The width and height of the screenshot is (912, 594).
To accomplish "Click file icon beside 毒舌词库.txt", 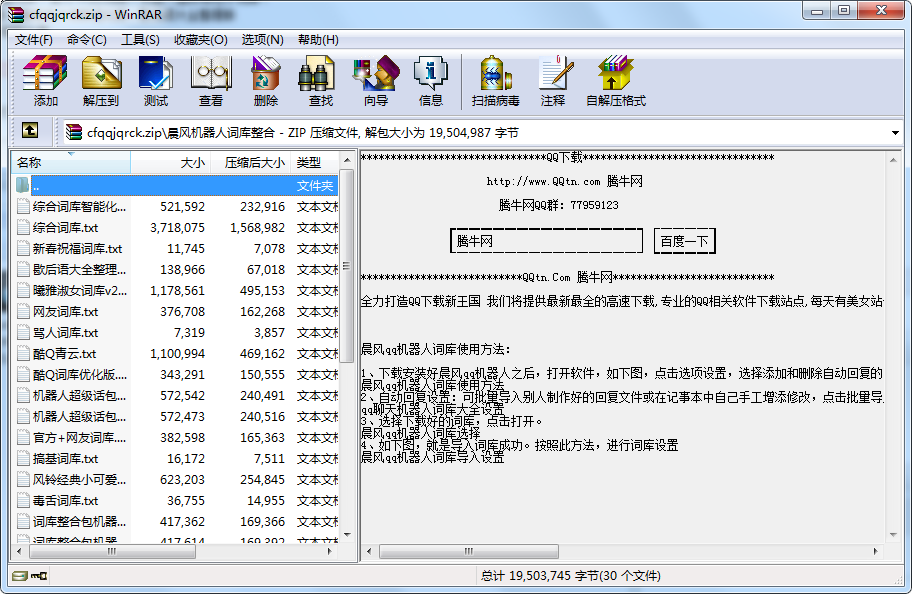I will (x=23, y=500).
